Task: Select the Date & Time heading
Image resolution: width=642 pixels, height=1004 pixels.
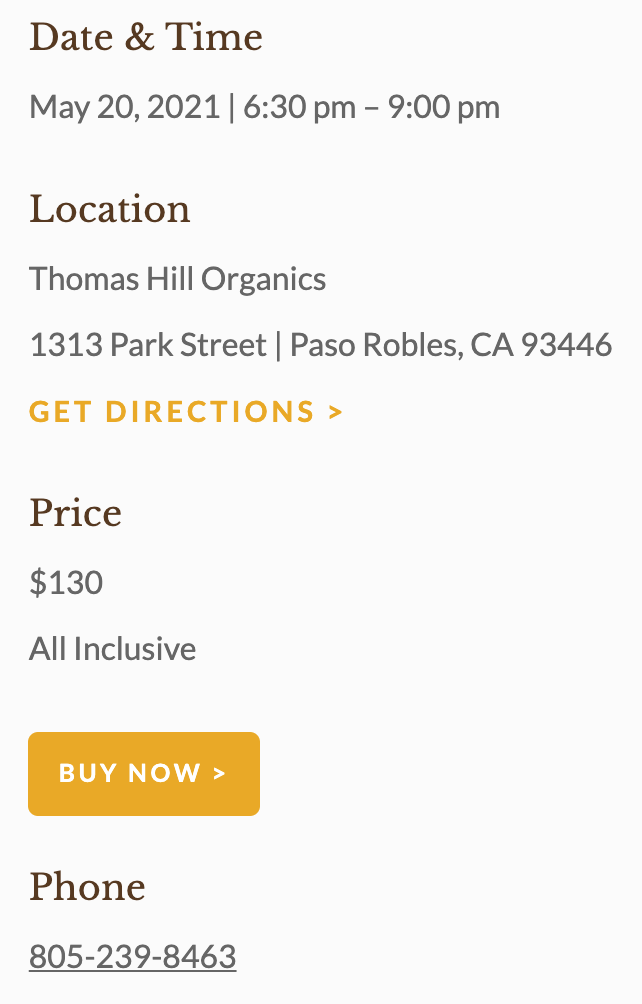Action: tap(146, 37)
